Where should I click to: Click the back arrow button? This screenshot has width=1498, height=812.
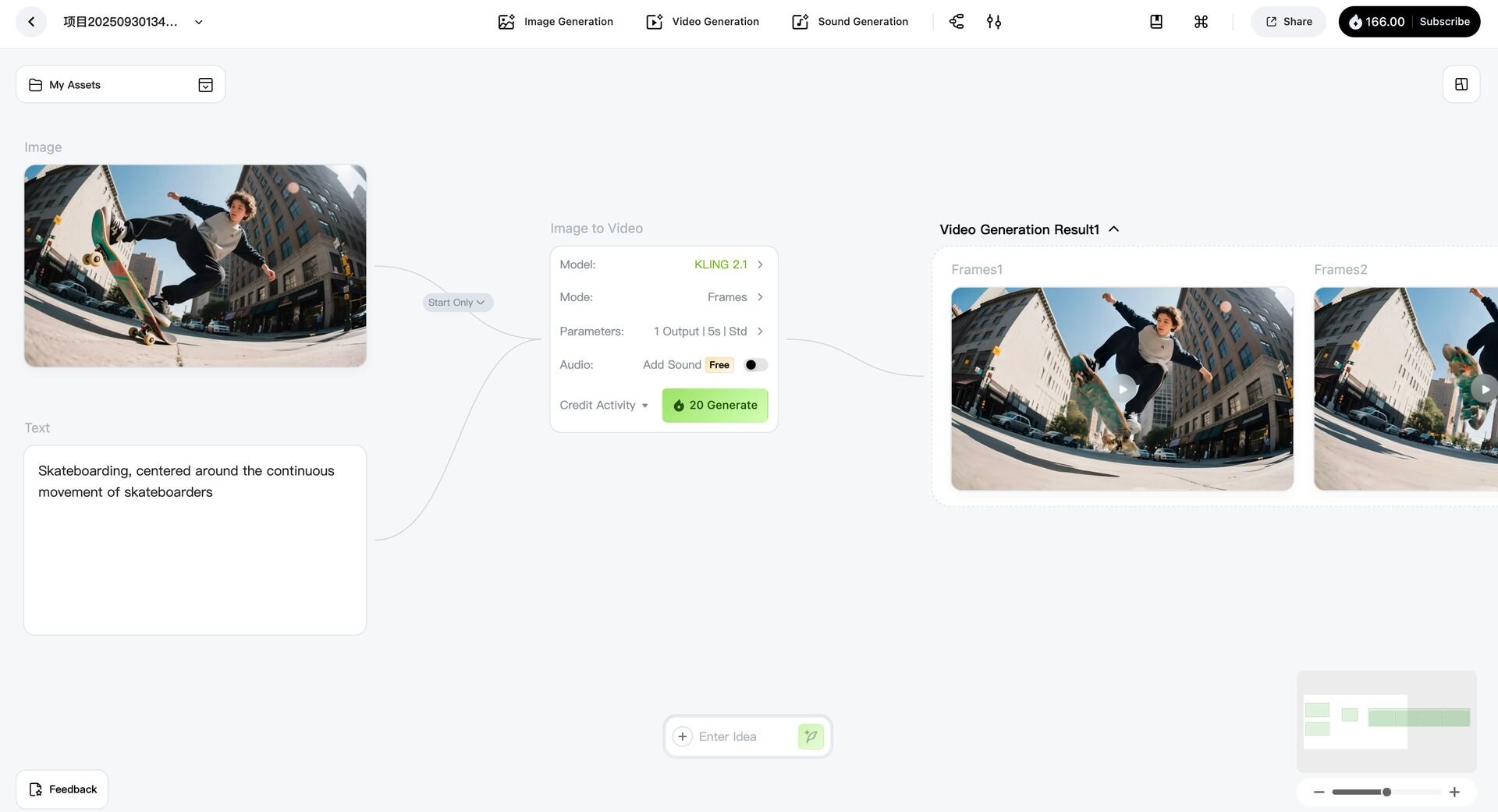click(31, 22)
